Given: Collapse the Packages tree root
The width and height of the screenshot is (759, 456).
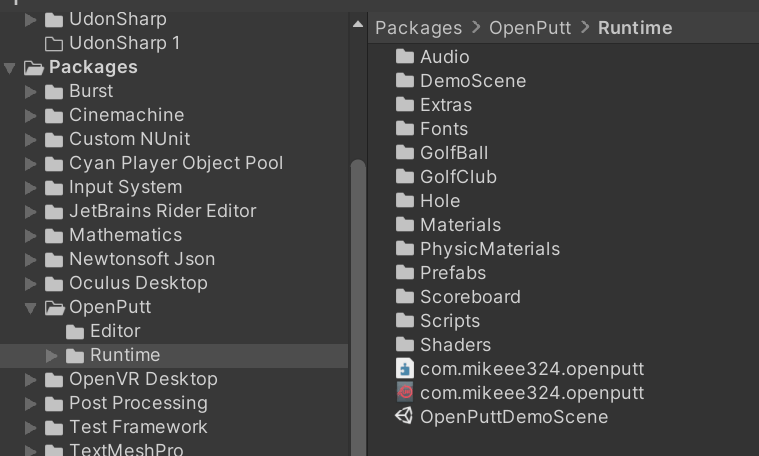Looking at the screenshot, I should point(10,68).
